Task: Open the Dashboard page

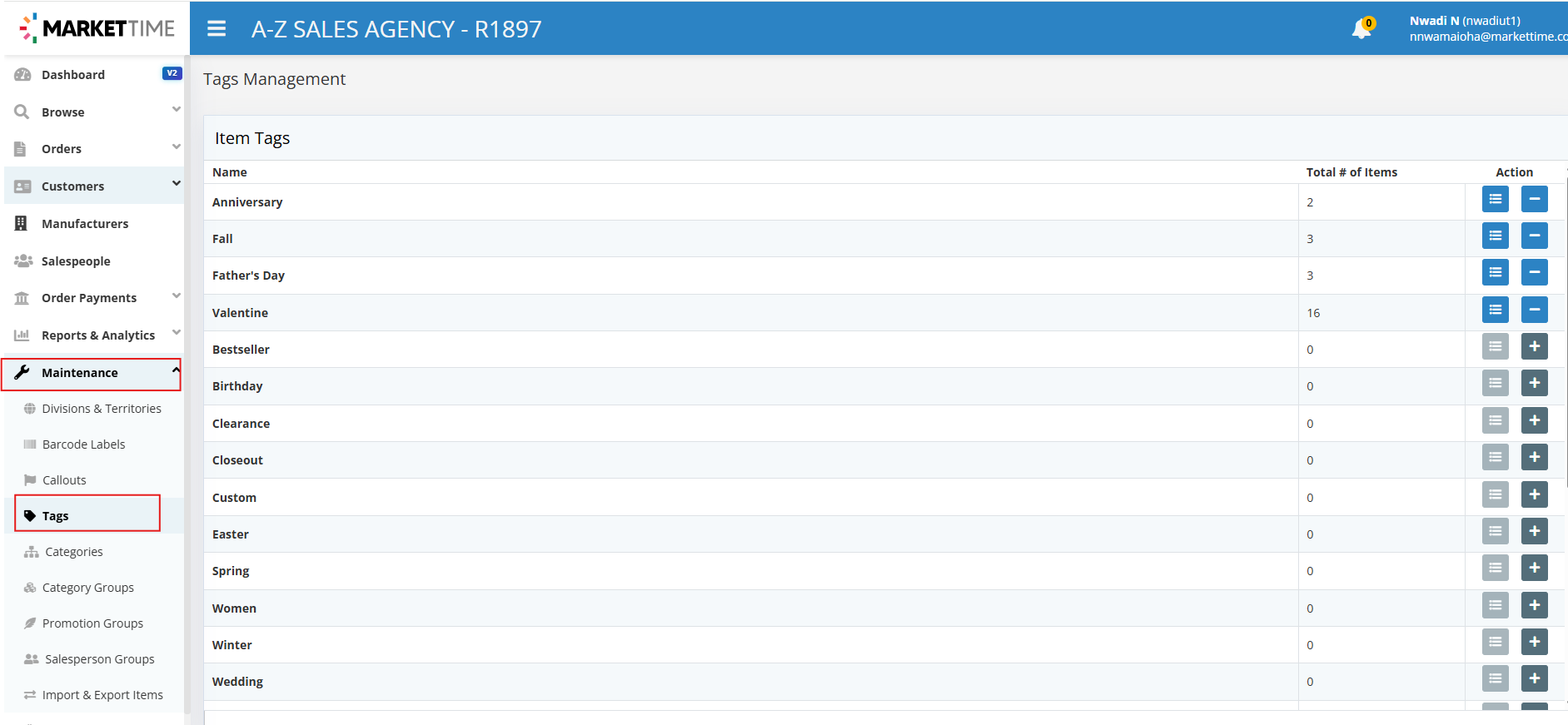Action: tap(73, 75)
